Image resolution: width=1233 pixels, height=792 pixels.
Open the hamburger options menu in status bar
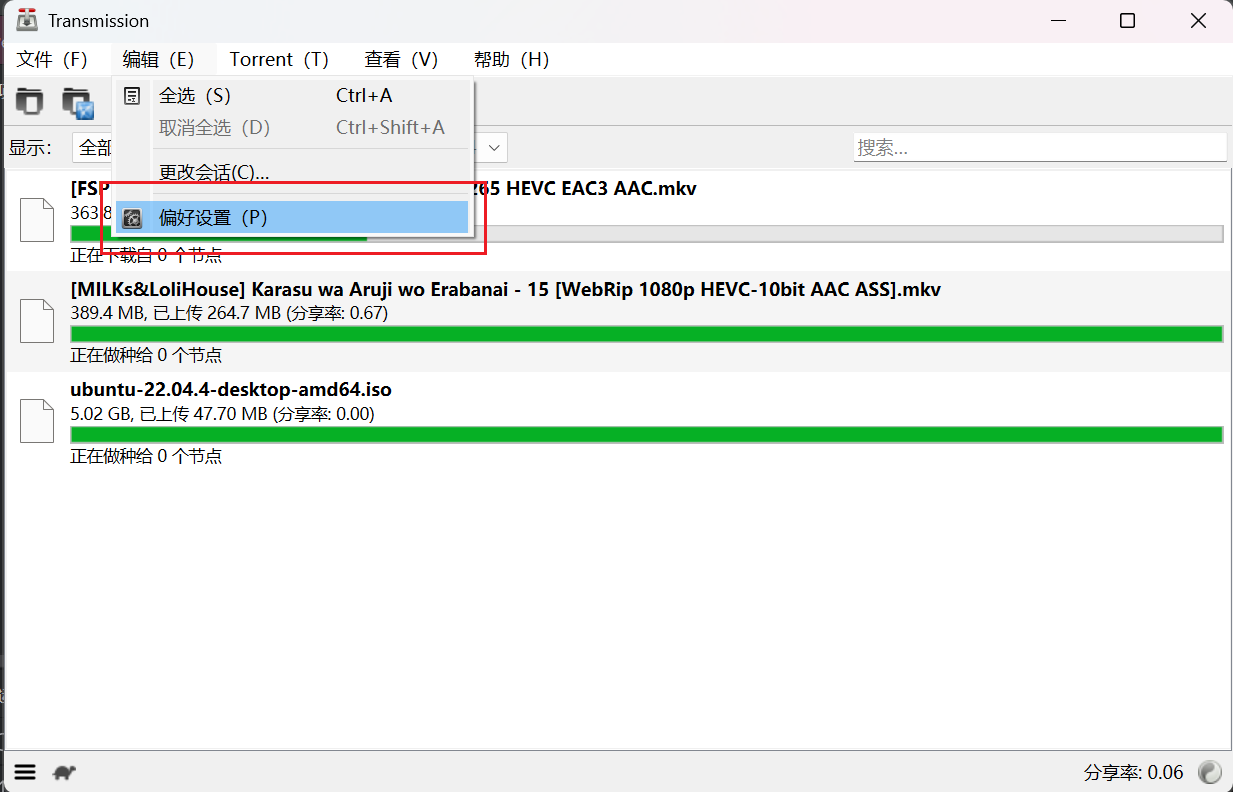[x=25, y=772]
